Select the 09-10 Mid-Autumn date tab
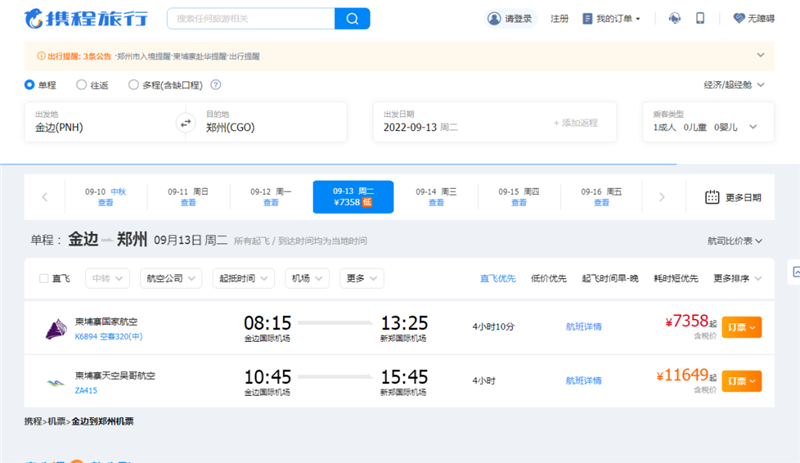This screenshot has height=463, width=800. pyautogui.click(x=106, y=197)
